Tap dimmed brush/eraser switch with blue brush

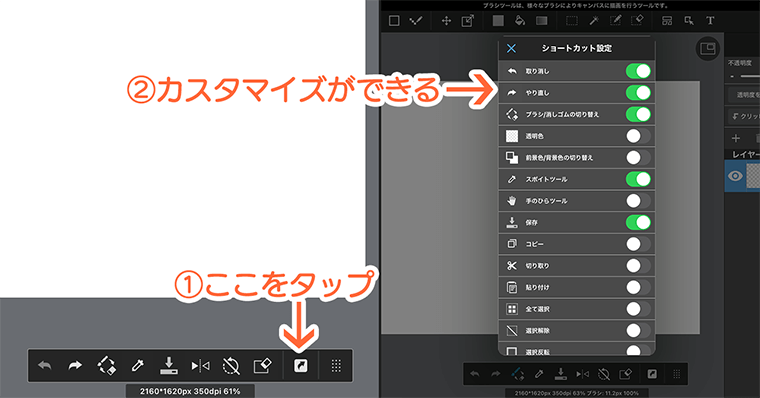(518, 374)
